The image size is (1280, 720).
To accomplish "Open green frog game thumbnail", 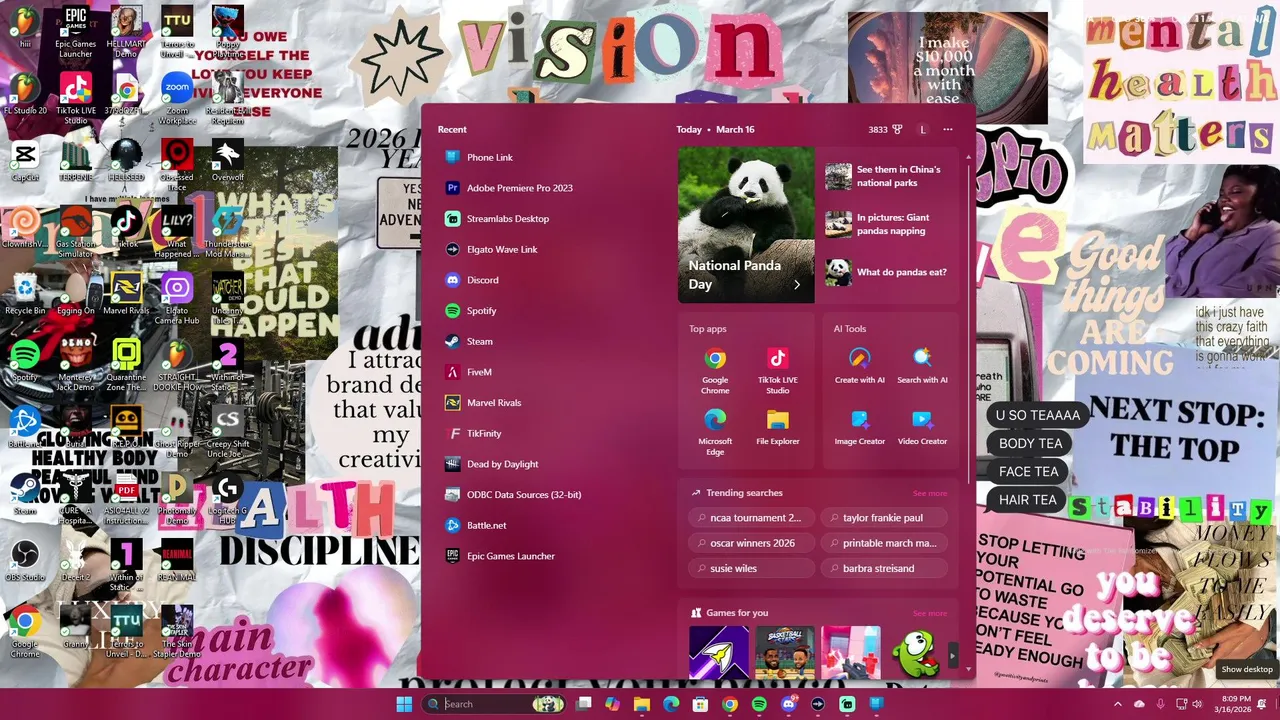I will coord(916,652).
